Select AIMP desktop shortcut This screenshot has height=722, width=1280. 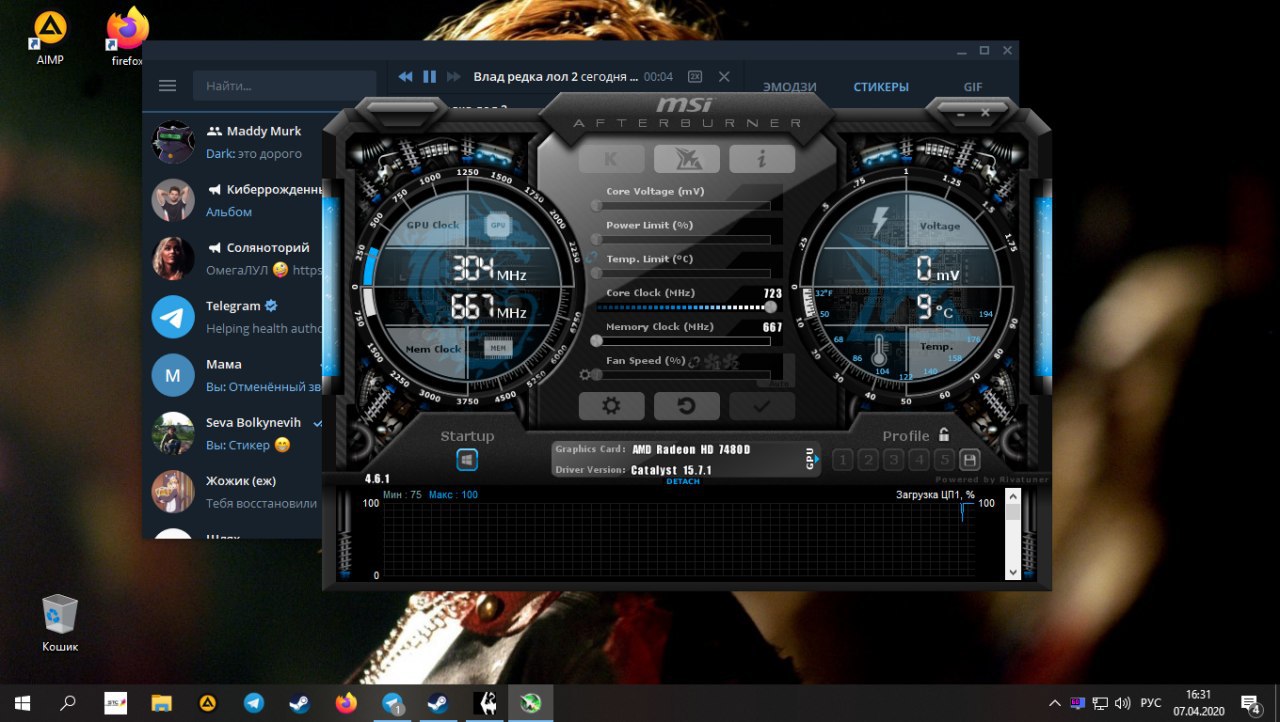50,39
